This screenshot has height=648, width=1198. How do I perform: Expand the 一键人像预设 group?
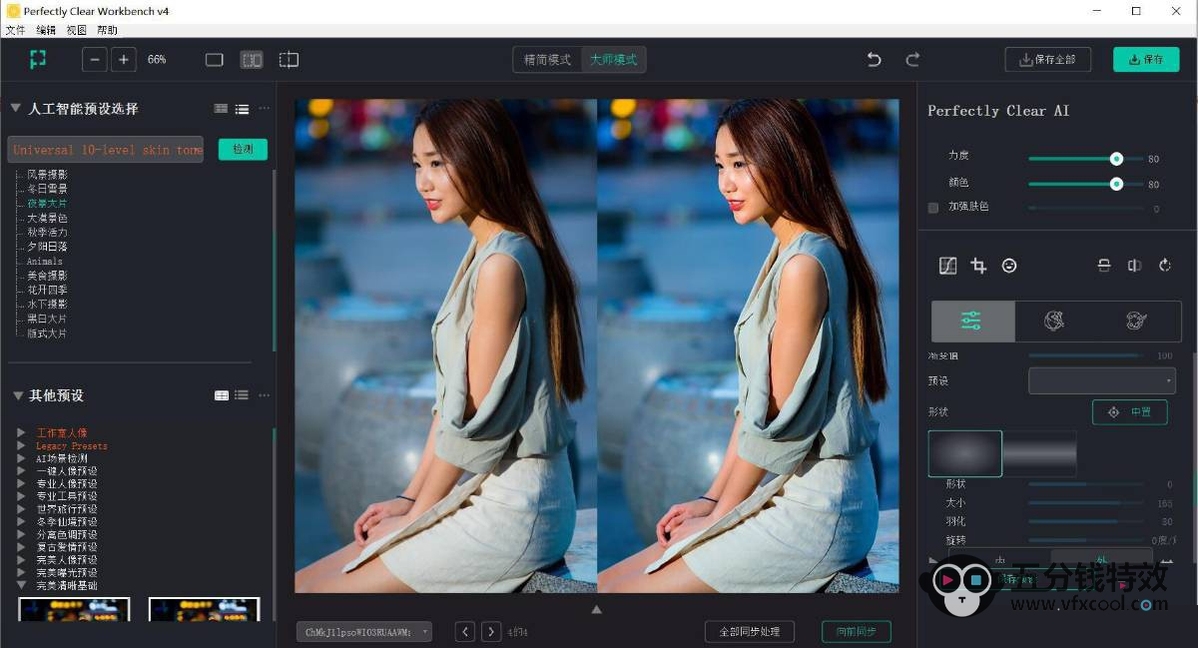pos(21,471)
